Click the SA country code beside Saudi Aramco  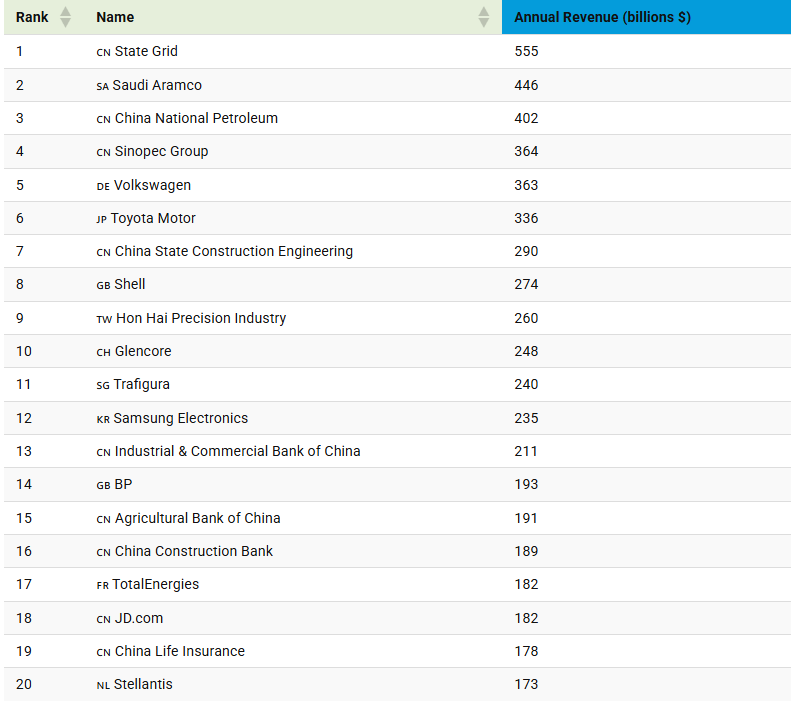(x=102, y=86)
